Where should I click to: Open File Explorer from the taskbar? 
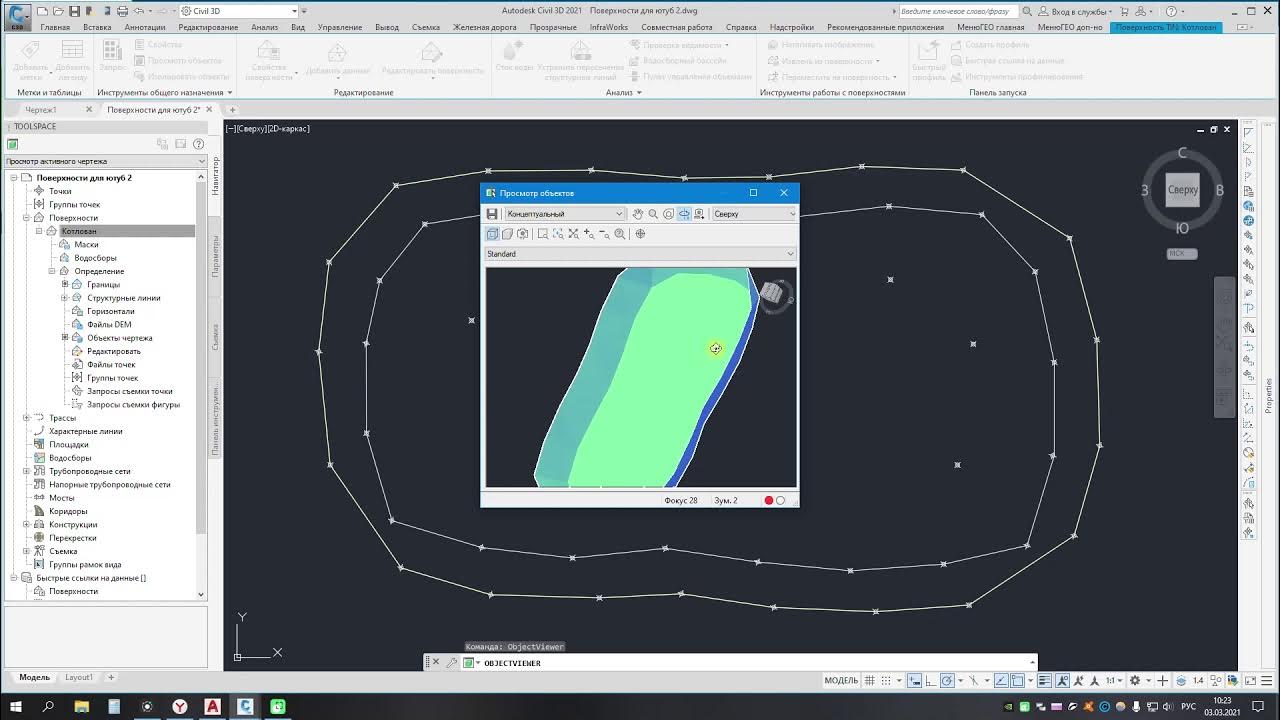pyautogui.click(x=82, y=706)
